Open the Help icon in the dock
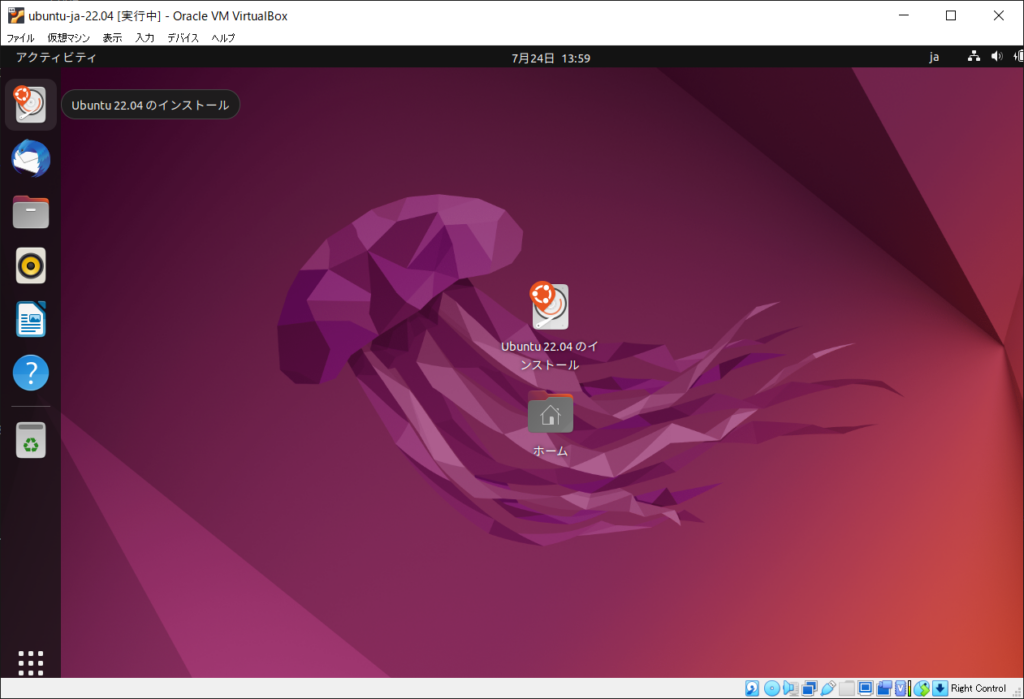Screen dimensions: 1024x699 pyautogui.click(x=30, y=372)
